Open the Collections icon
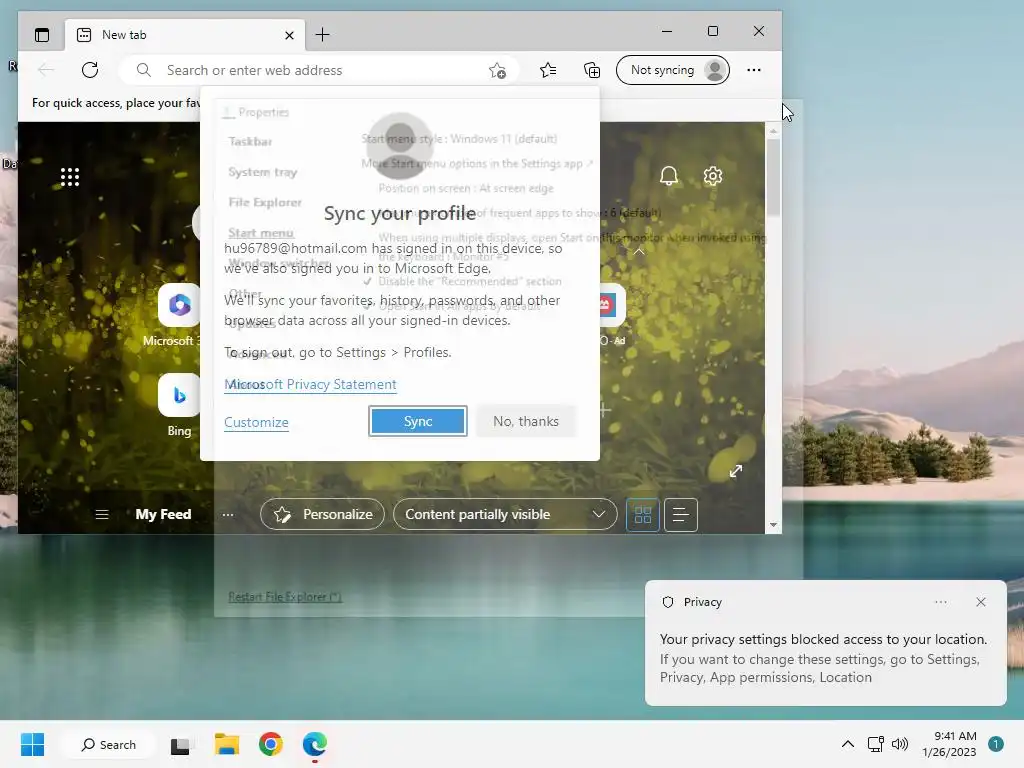Image resolution: width=1024 pixels, height=768 pixels. pyautogui.click(x=592, y=70)
